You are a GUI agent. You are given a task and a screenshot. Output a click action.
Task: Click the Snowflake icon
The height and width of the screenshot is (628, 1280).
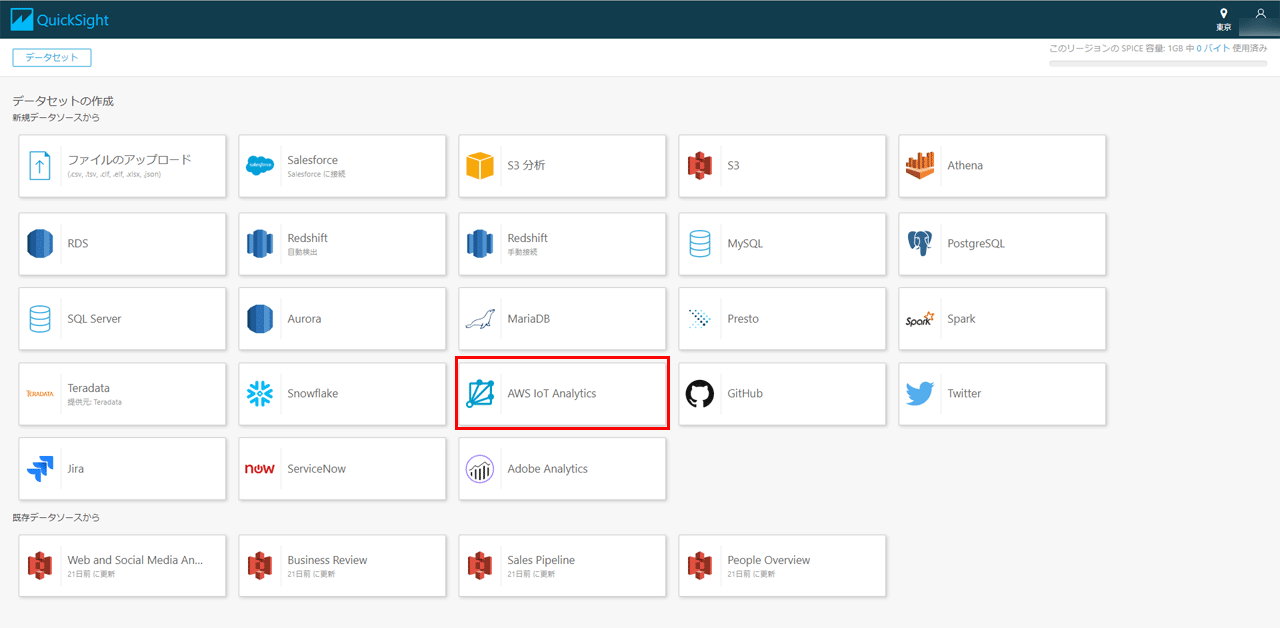pos(259,394)
